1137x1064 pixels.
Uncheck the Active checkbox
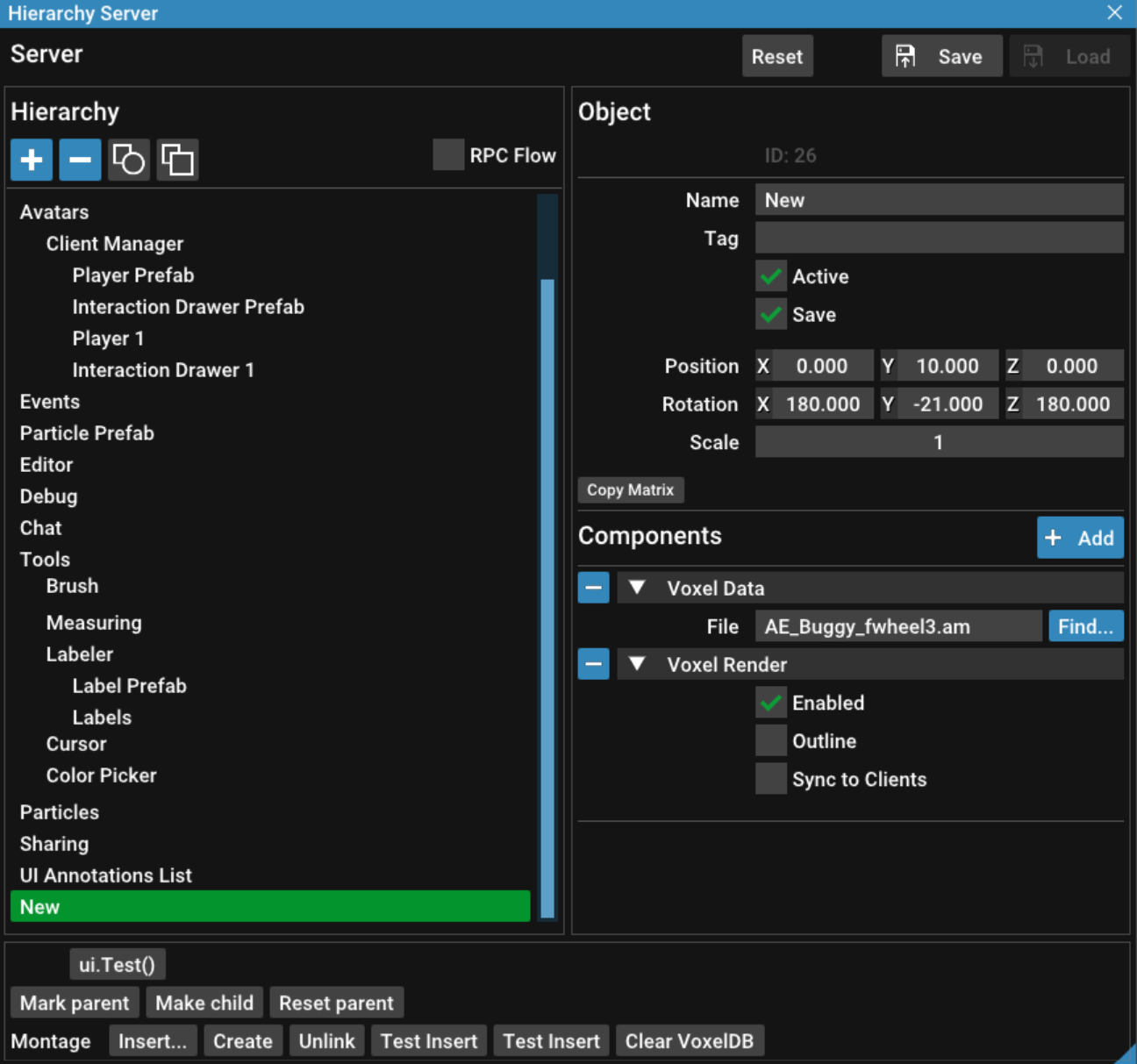pos(771,276)
